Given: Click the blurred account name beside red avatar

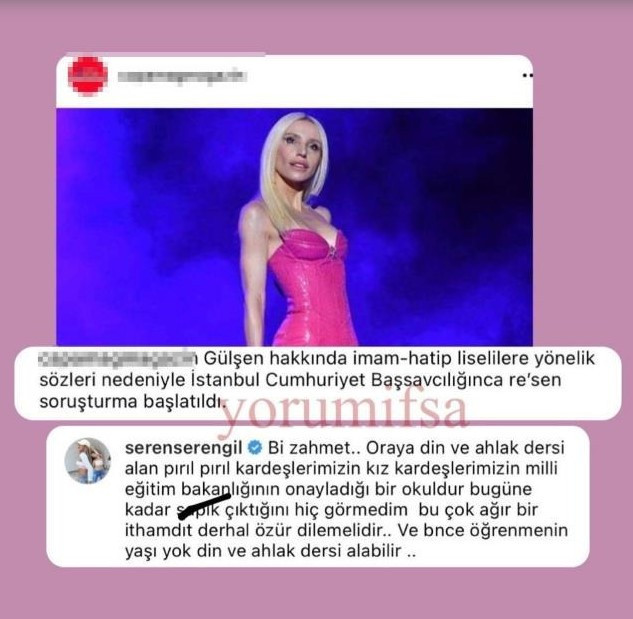Looking at the screenshot, I should coord(182,76).
